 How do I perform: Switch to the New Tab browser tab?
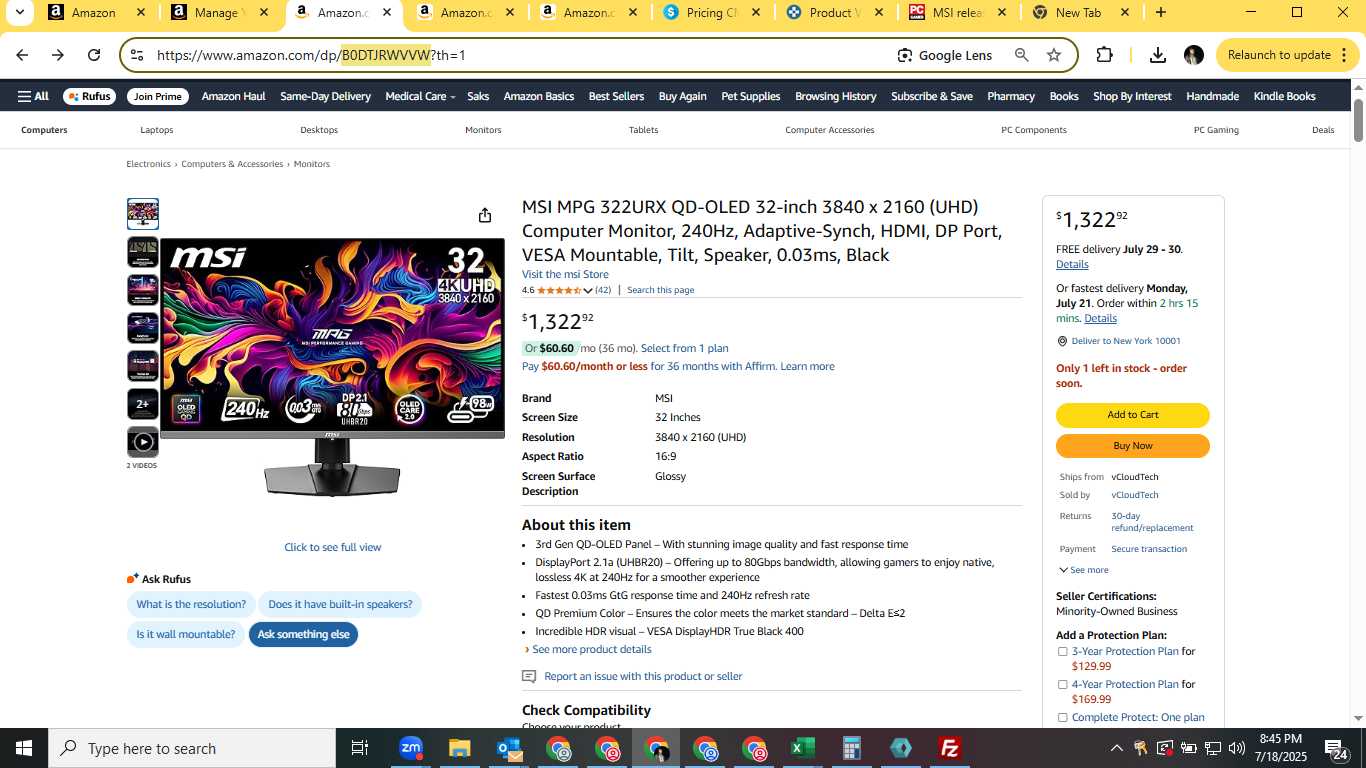pyautogui.click(x=1080, y=12)
